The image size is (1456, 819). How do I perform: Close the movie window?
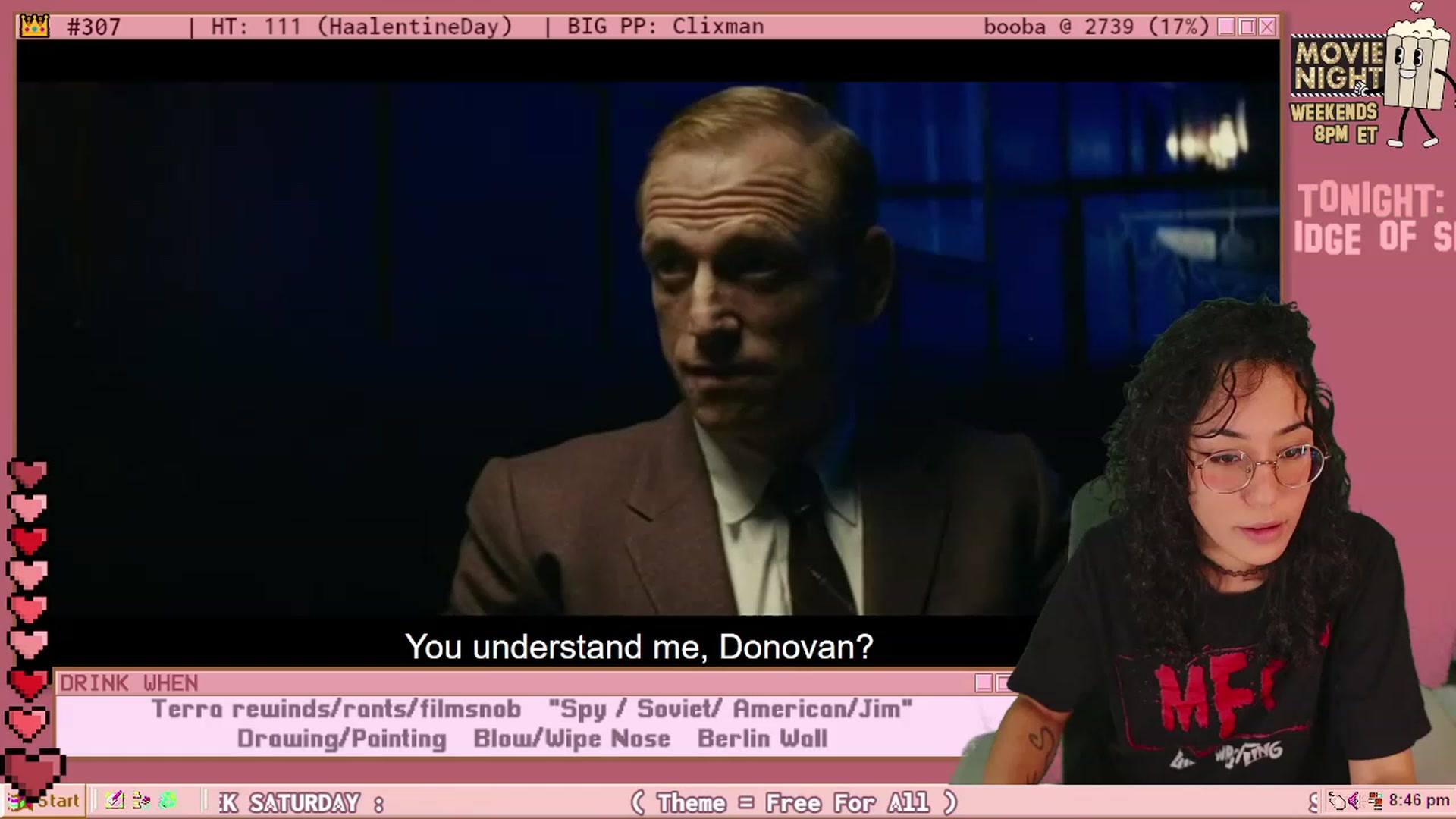pos(1267,27)
